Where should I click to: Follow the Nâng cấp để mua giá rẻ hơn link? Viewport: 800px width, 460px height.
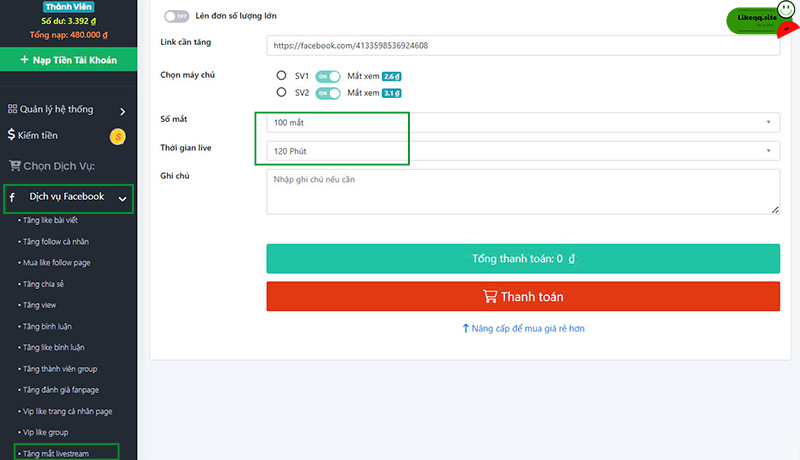point(523,328)
